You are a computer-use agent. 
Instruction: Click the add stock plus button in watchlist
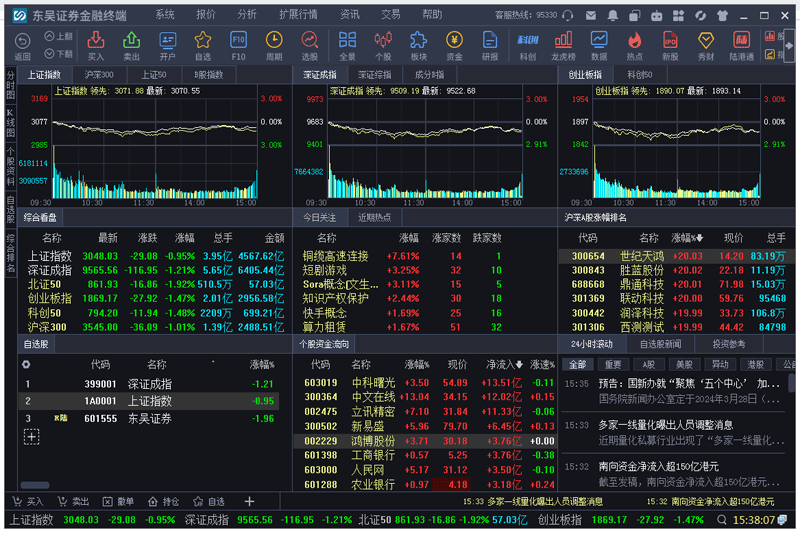point(32,437)
